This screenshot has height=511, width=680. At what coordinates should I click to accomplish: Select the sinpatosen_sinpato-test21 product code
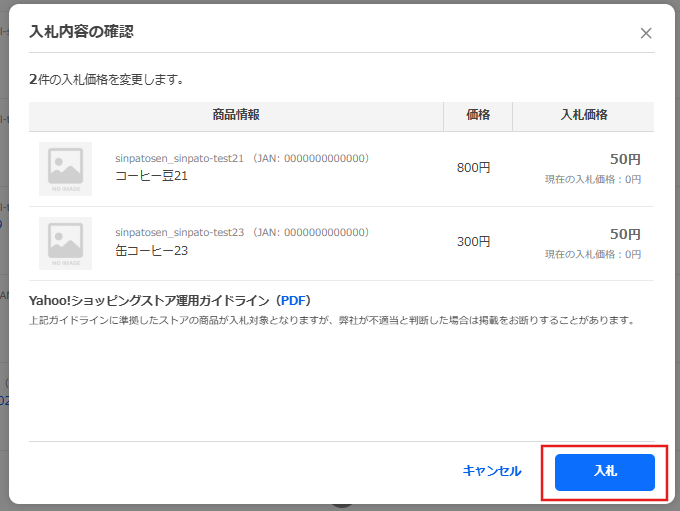[179, 158]
